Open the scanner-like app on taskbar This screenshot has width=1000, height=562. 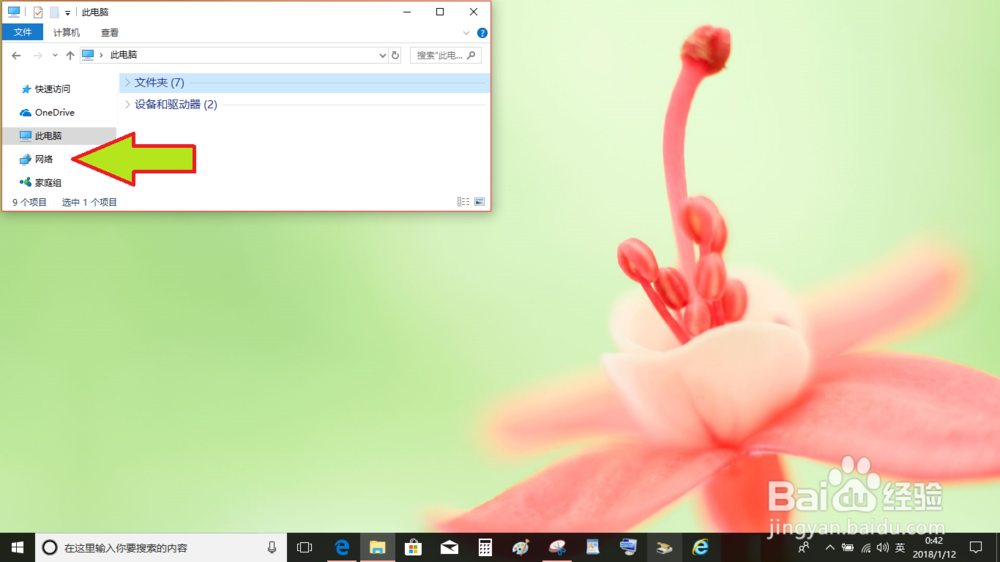click(664, 547)
